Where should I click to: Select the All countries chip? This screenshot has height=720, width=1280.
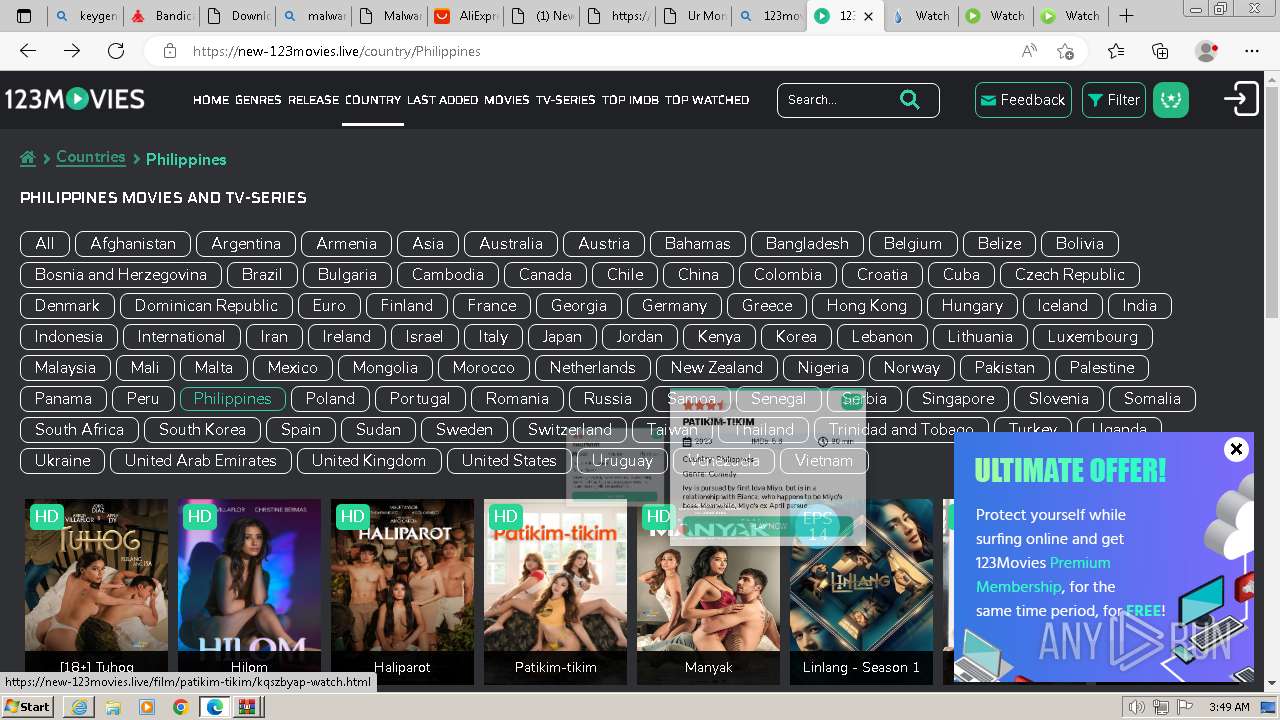pos(45,243)
